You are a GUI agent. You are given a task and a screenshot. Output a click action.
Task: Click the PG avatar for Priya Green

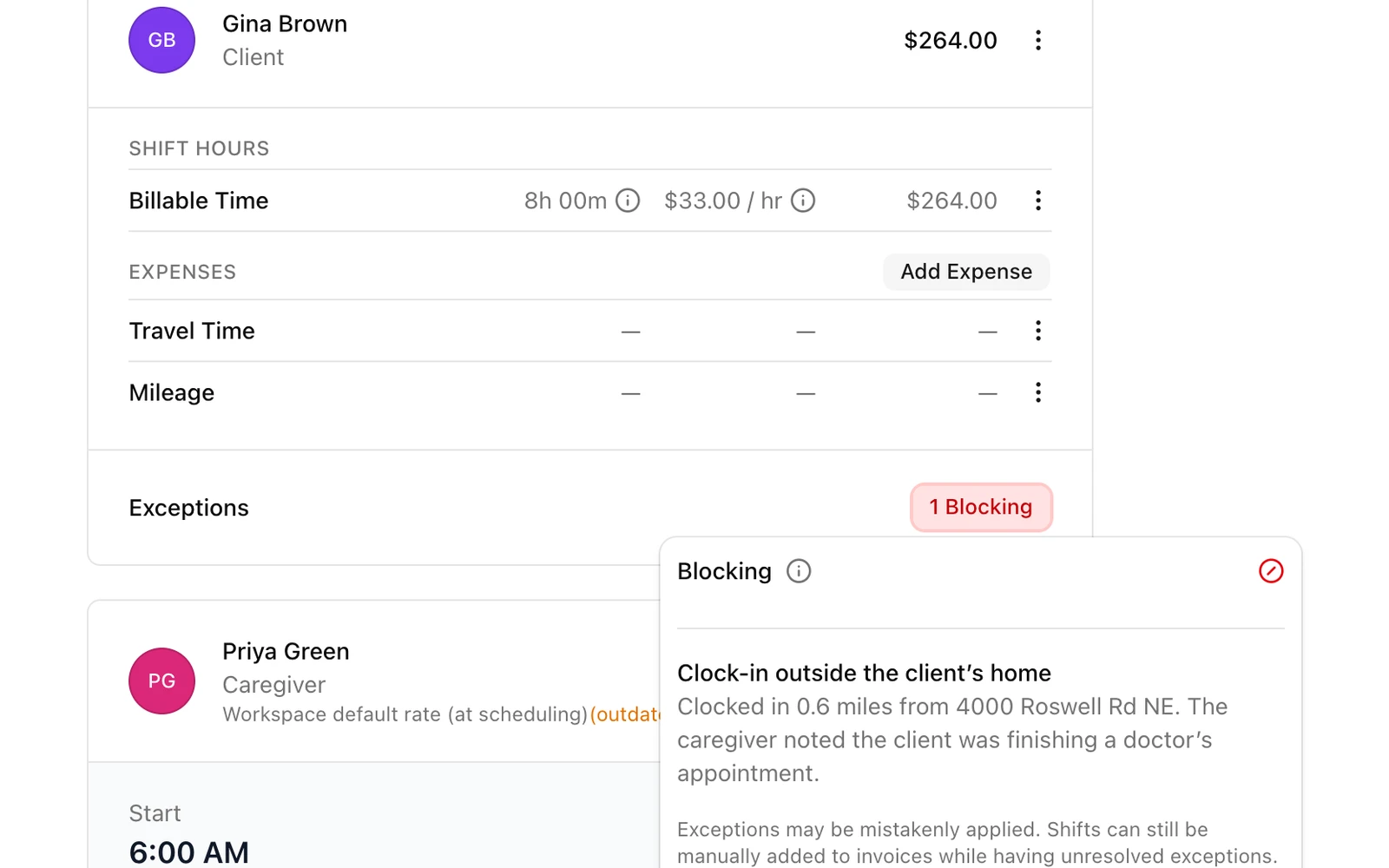tap(161, 681)
